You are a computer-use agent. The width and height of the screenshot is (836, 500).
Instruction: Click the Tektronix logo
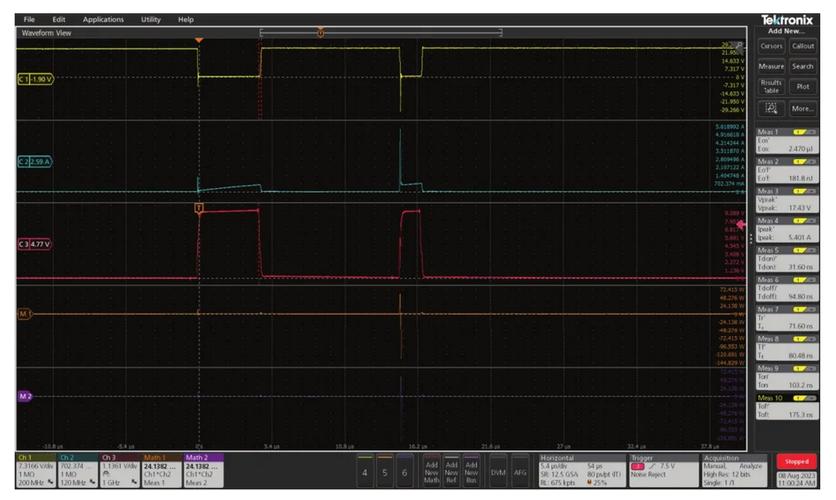pyautogui.click(x=787, y=20)
